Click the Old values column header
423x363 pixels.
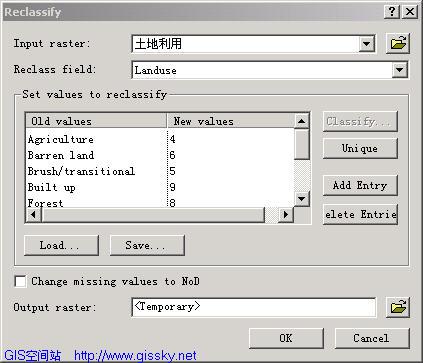coord(96,121)
